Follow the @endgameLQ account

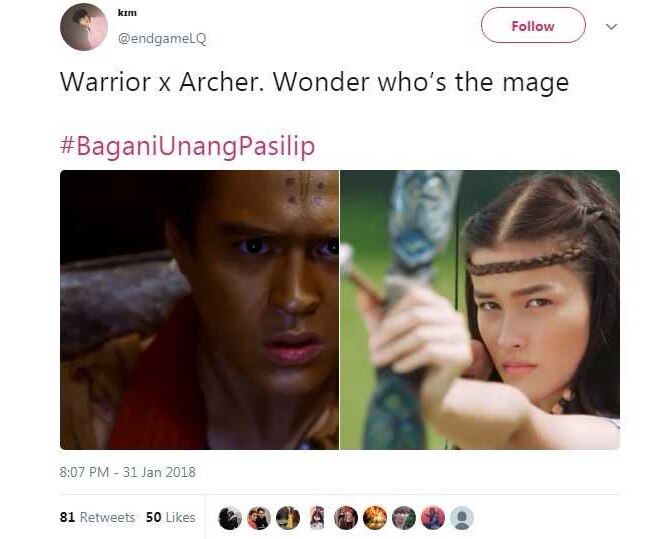click(533, 25)
